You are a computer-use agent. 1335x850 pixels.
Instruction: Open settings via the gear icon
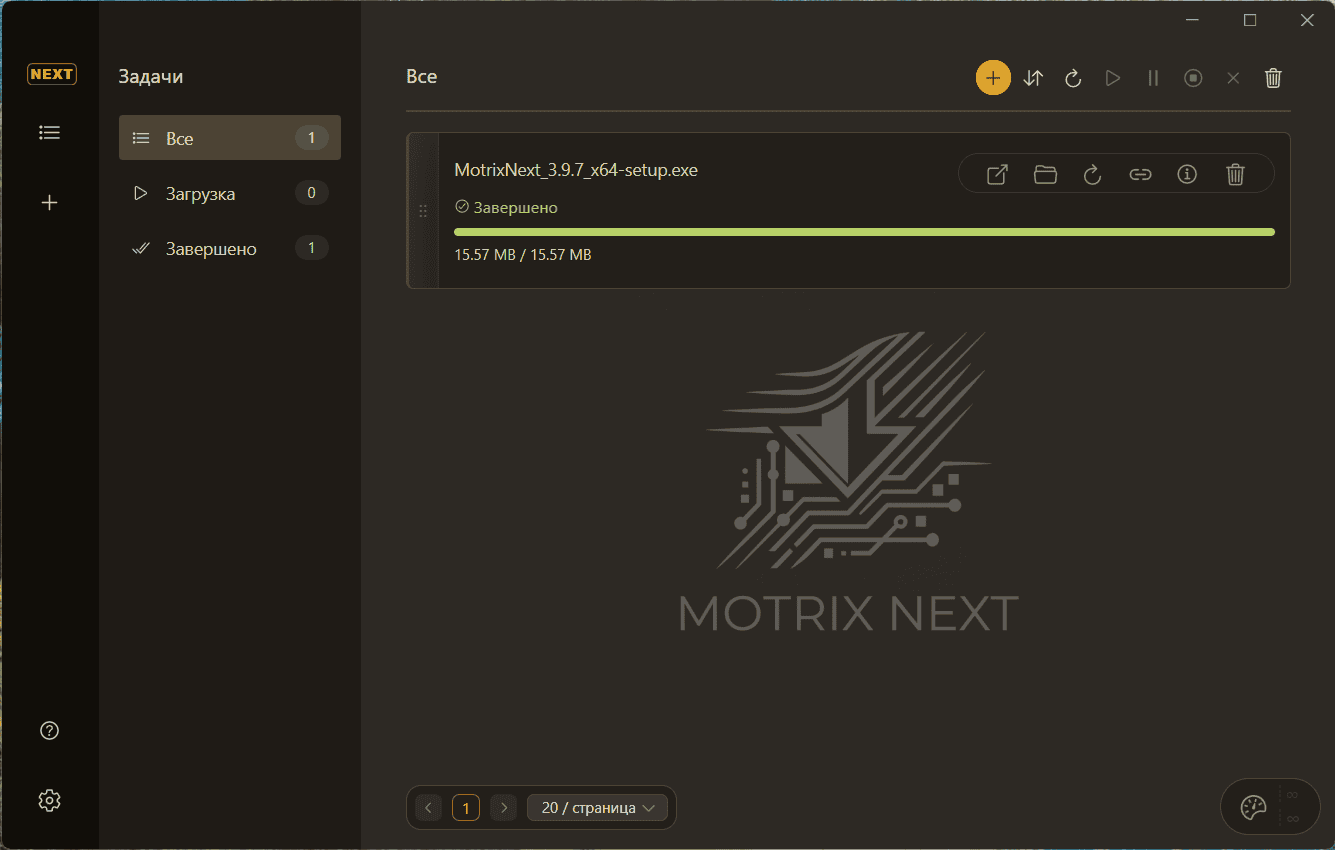[50, 800]
